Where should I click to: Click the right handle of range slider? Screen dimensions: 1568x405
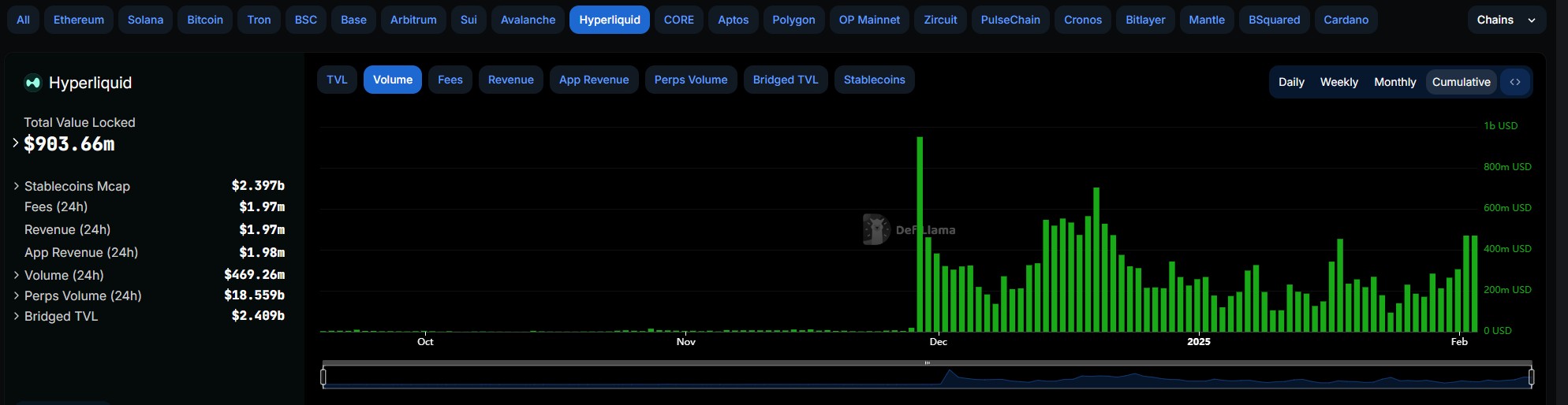pos(1531,377)
